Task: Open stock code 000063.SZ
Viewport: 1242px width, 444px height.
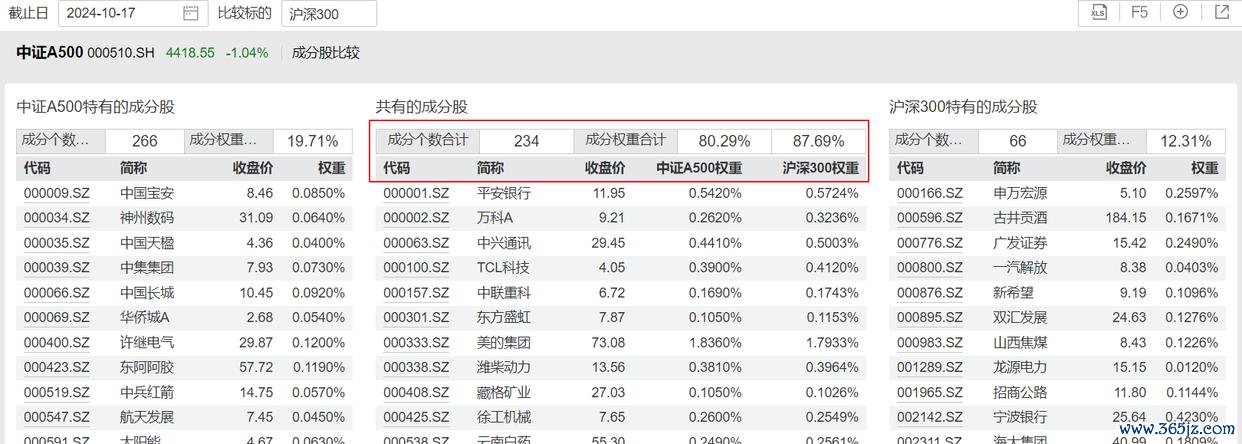Action: pos(416,243)
